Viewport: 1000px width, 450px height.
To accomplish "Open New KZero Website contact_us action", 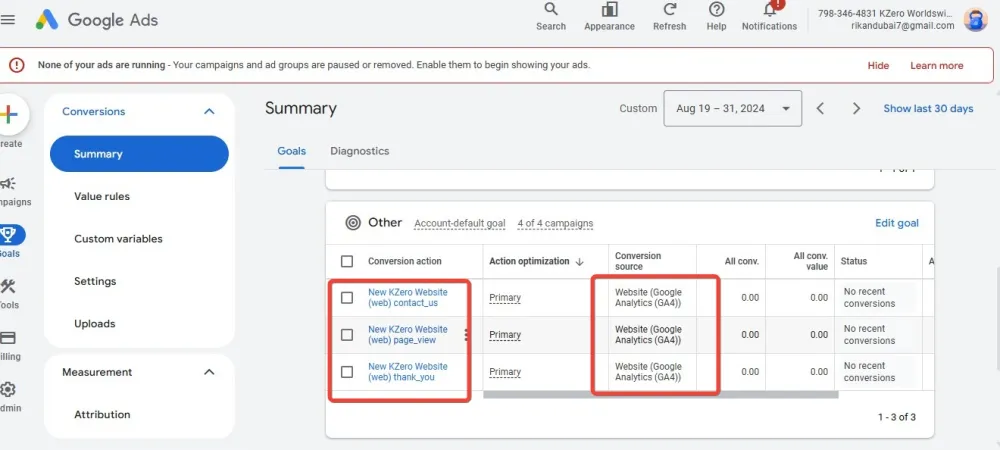I will [x=408, y=298].
